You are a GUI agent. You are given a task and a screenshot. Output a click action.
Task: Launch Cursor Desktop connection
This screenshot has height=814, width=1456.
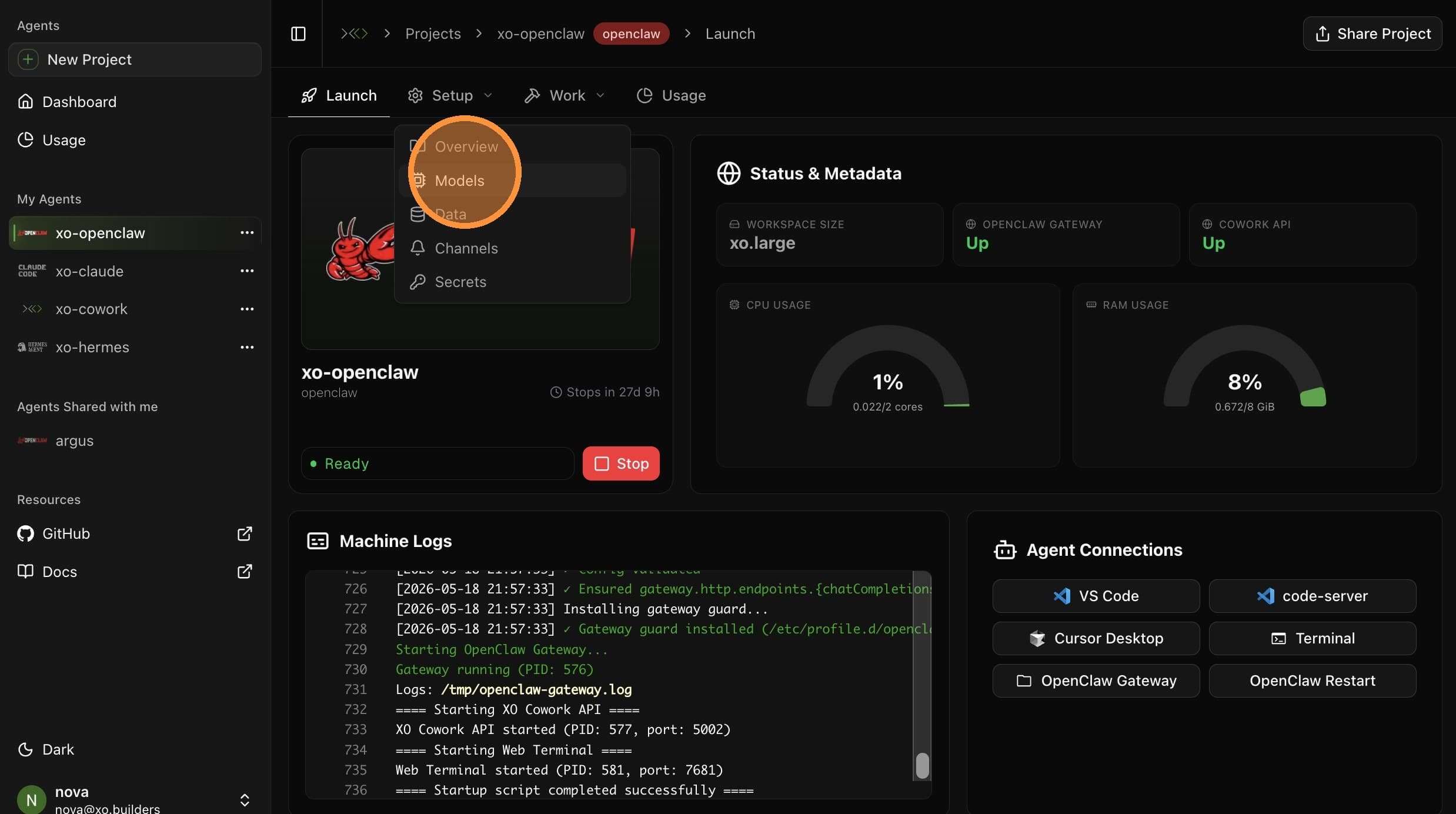(1096, 638)
